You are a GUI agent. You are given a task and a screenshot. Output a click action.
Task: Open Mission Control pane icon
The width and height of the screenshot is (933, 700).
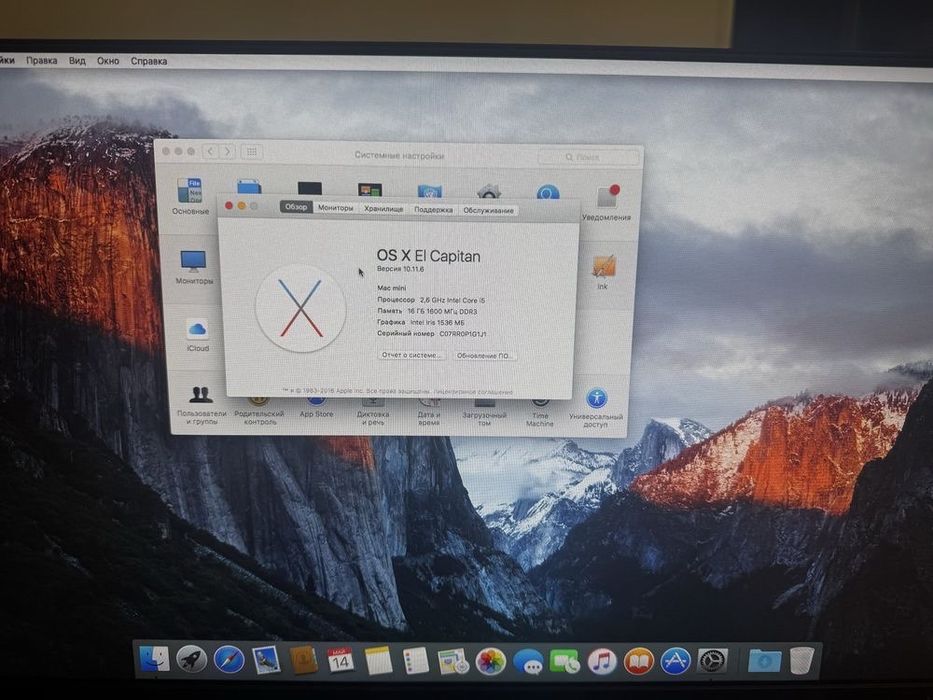coord(370,190)
